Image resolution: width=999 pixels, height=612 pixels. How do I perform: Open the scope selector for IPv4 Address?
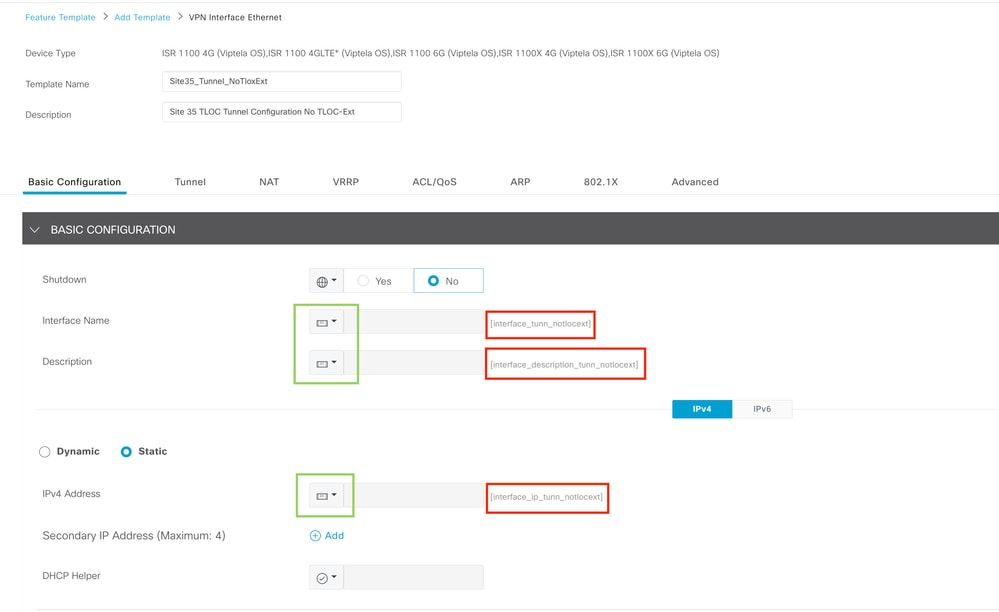[x=325, y=494]
